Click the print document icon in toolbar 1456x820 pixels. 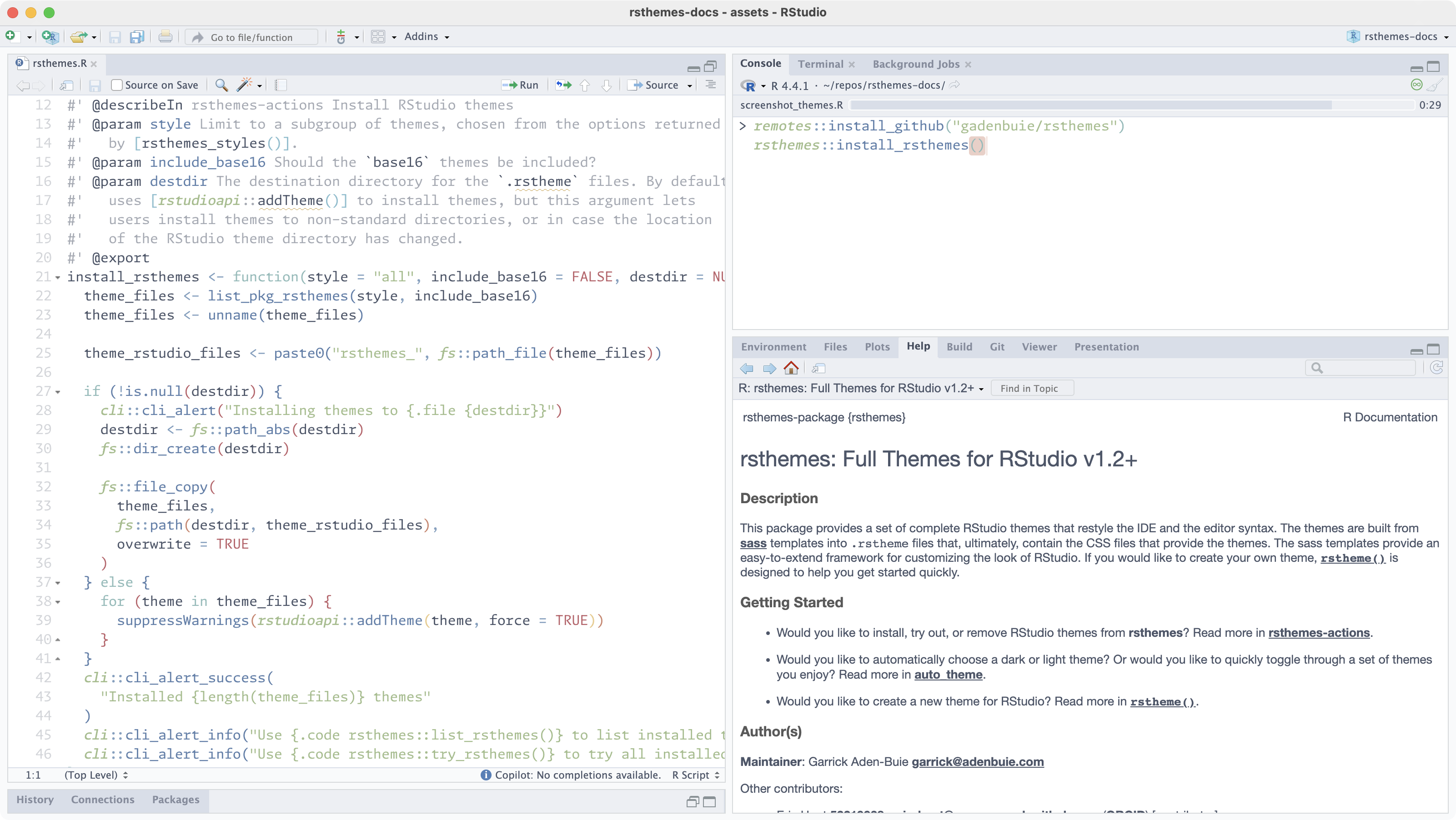point(165,37)
